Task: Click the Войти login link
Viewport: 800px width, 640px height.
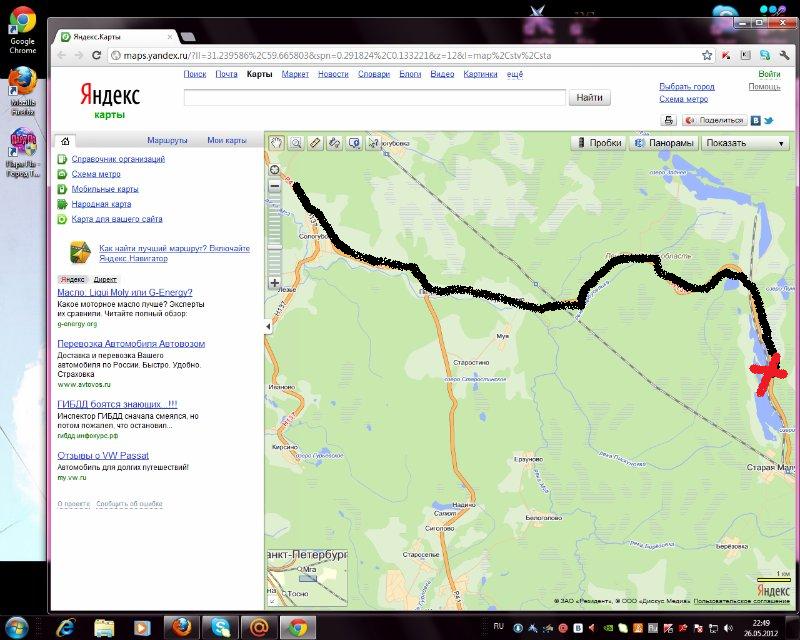Action: coord(769,74)
